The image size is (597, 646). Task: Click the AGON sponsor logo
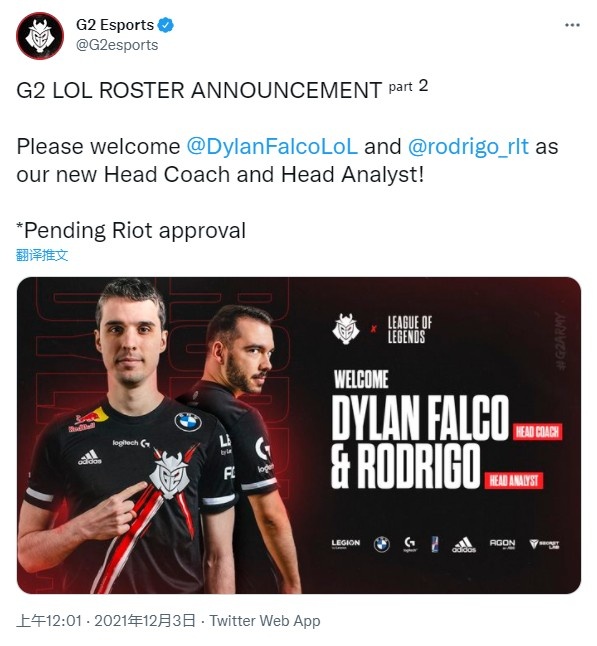(x=502, y=544)
